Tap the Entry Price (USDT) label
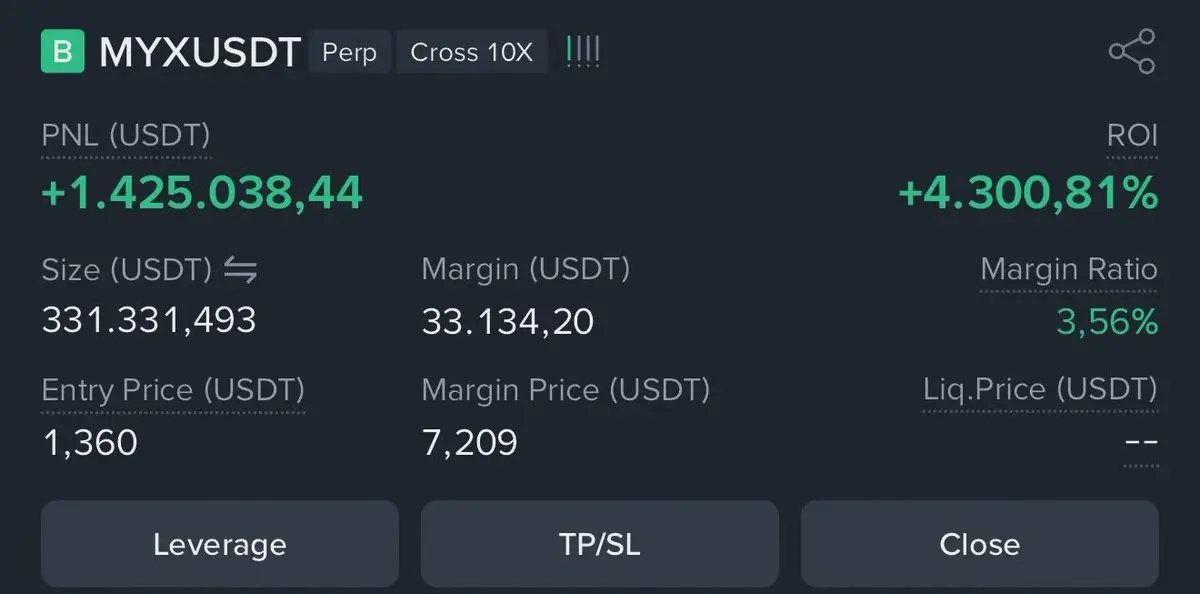This screenshot has width=1200, height=594. 173,390
